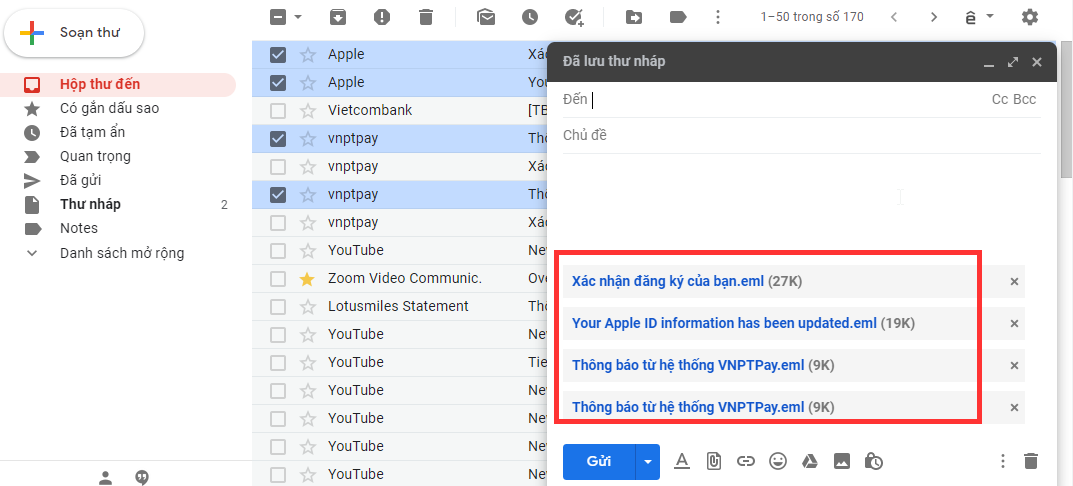Click the blue Gửi send button
This screenshot has width=1073, height=486.
pyautogui.click(x=598, y=461)
